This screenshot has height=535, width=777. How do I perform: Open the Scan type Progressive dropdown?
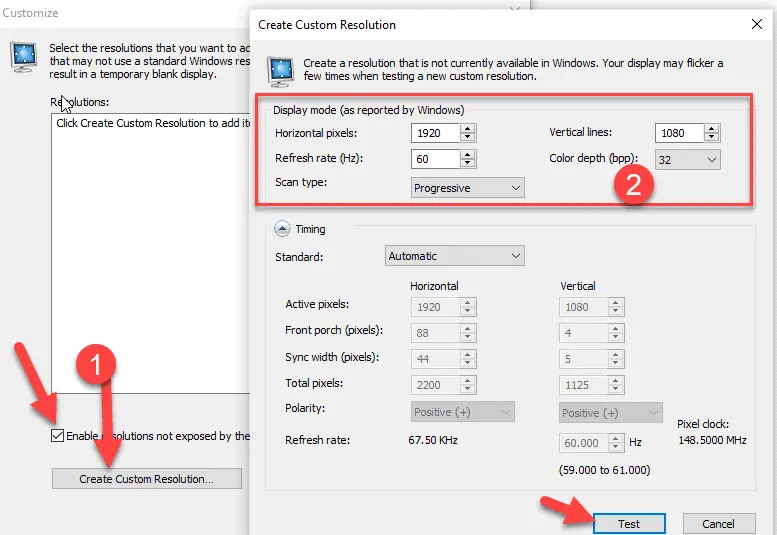click(x=467, y=188)
